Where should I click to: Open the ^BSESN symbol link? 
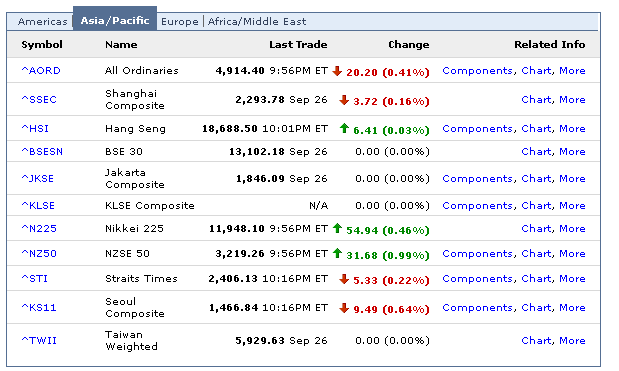point(42,152)
